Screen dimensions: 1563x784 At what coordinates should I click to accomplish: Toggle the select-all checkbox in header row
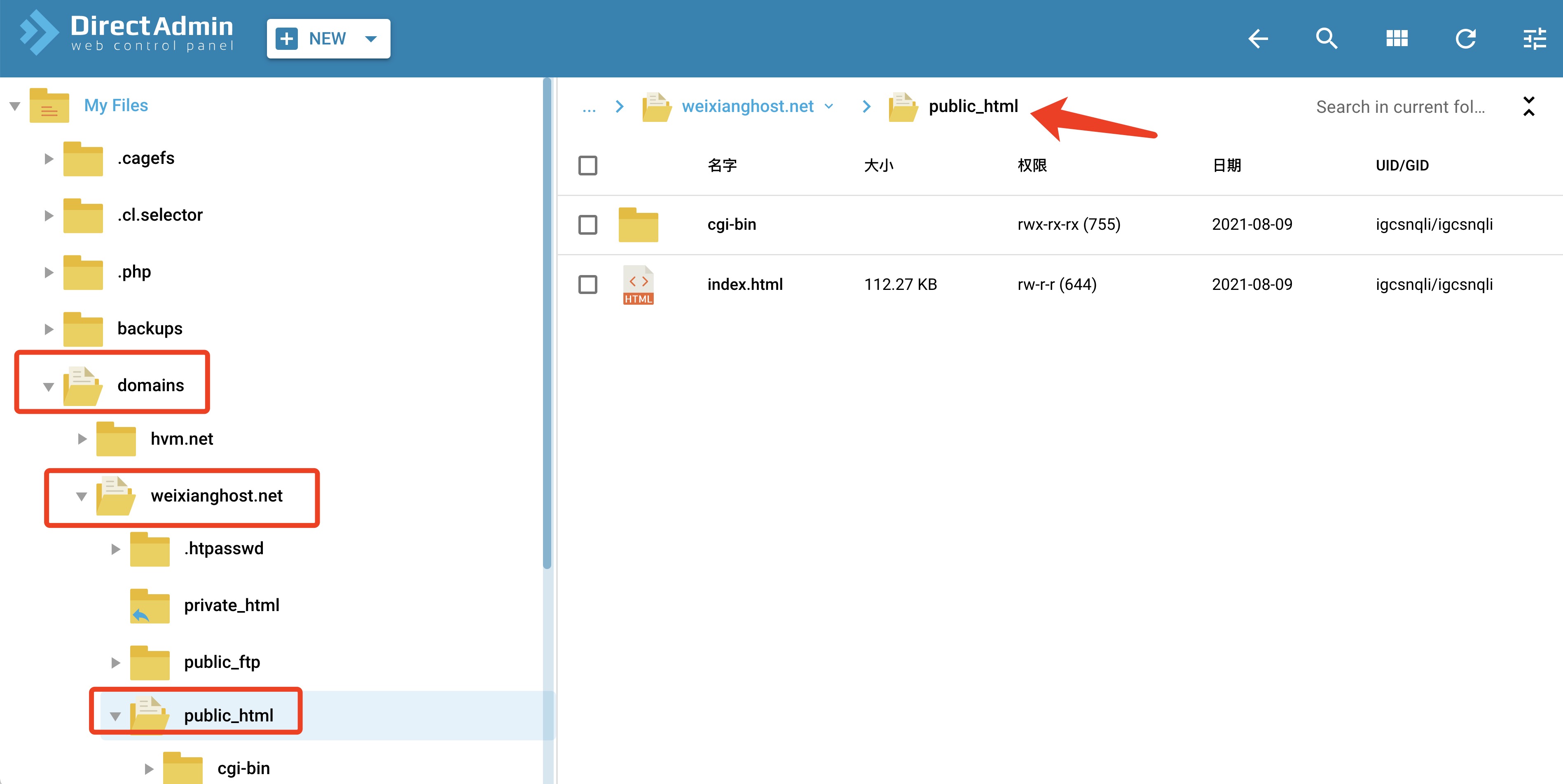(x=587, y=166)
